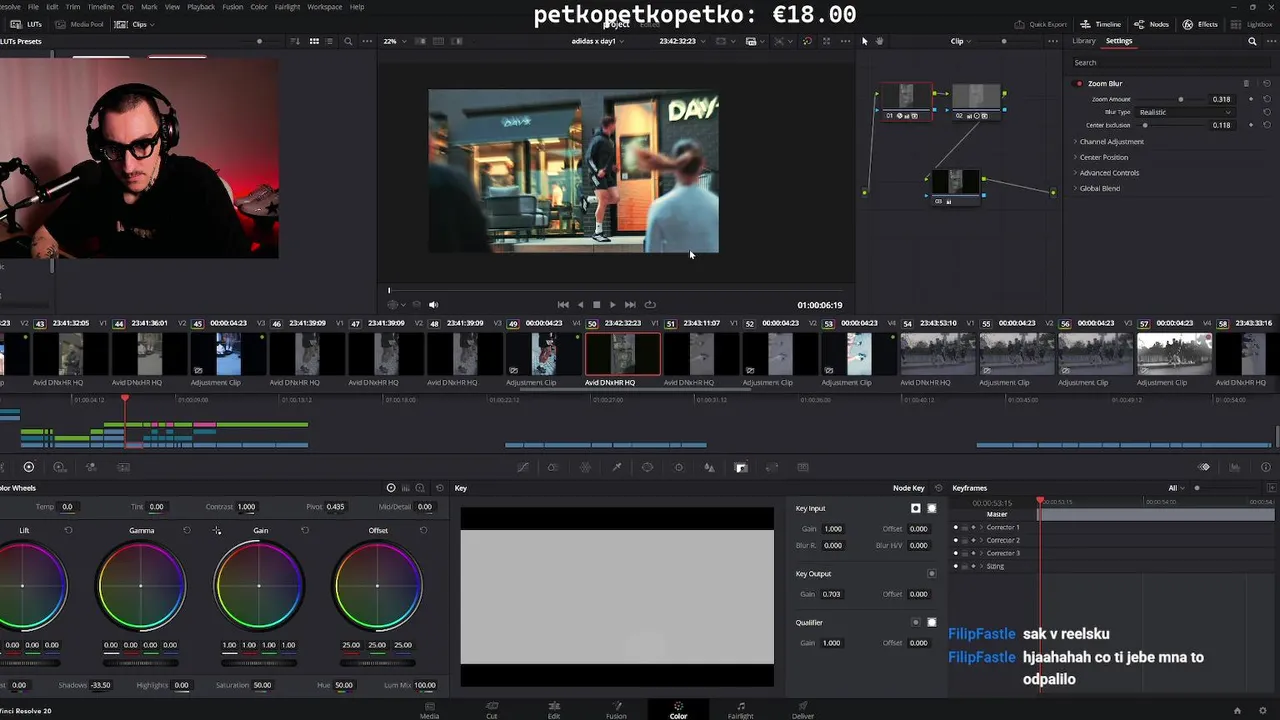The width and height of the screenshot is (1280, 720).
Task: Toggle the Key Output invert button
Action: click(x=932, y=573)
